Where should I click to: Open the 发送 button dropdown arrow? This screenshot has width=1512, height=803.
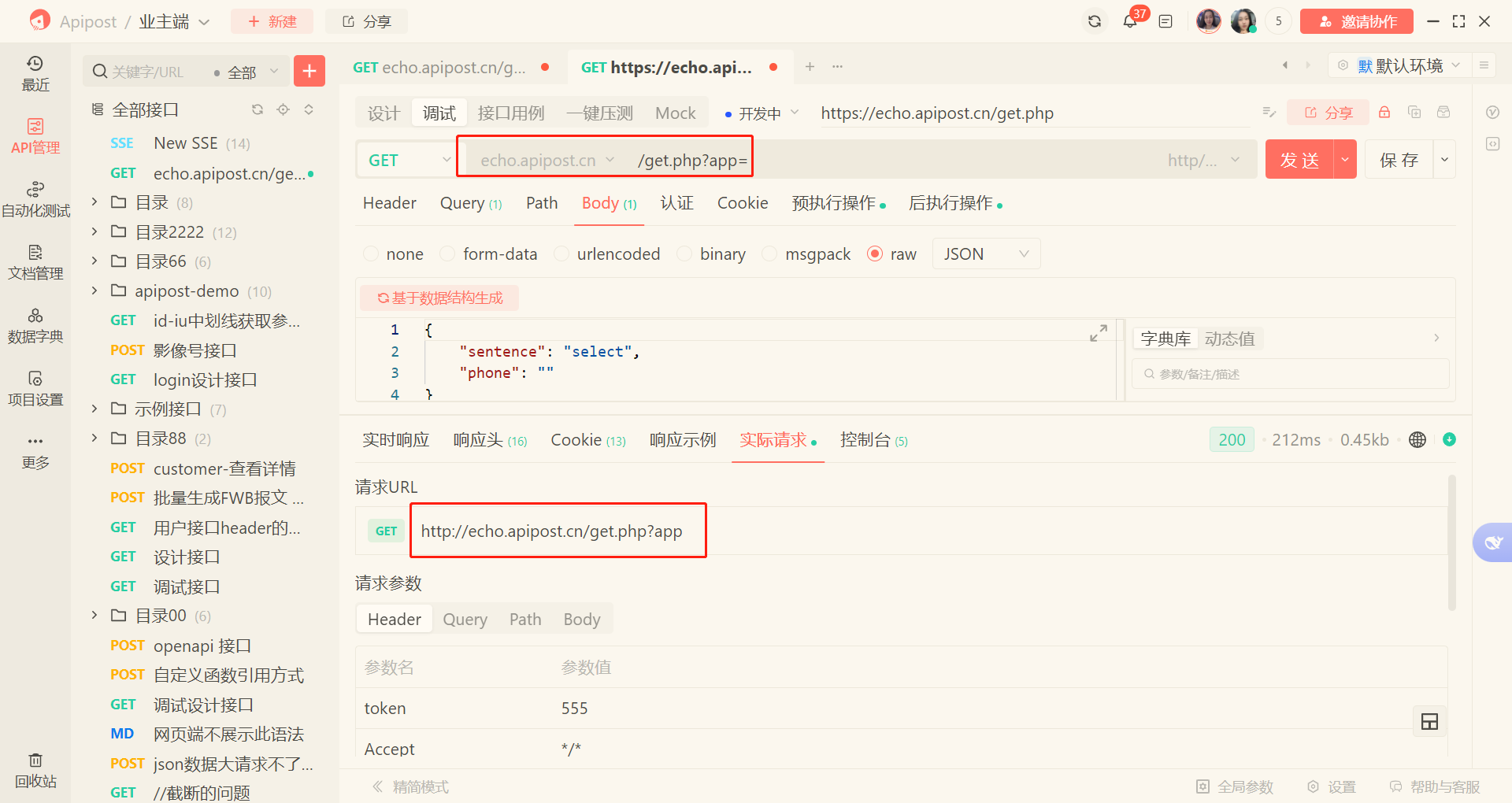(1345, 160)
